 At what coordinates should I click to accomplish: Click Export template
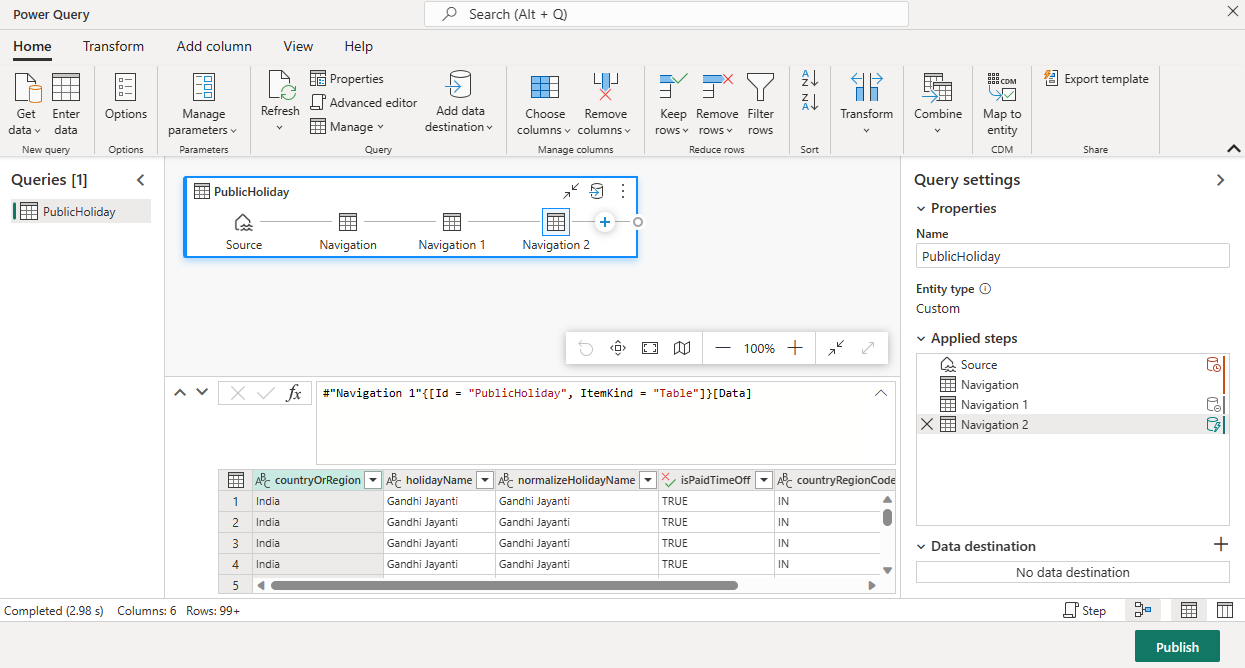tap(1096, 79)
